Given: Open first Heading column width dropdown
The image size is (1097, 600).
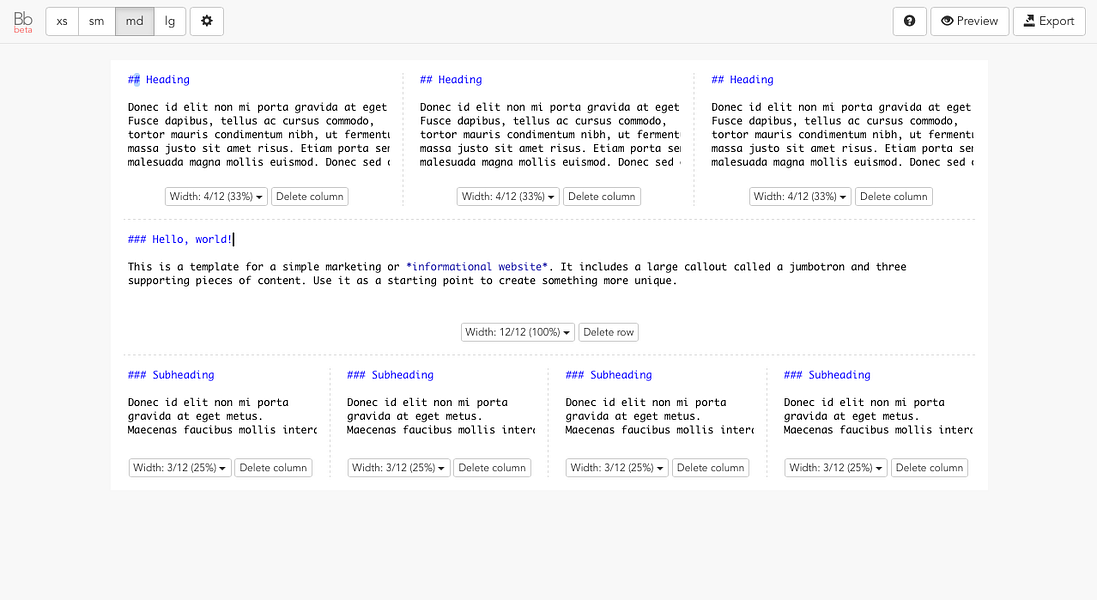Looking at the screenshot, I should point(216,197).
